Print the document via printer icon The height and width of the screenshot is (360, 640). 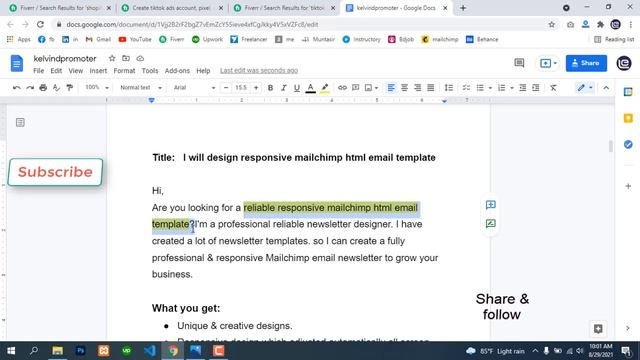(x=43, y=88)
